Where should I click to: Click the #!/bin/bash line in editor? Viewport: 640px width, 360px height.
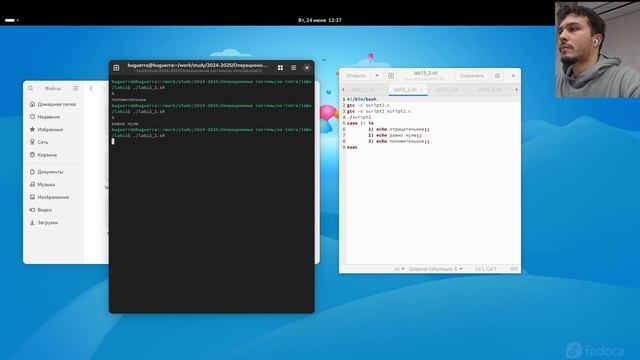coord(362,99)
